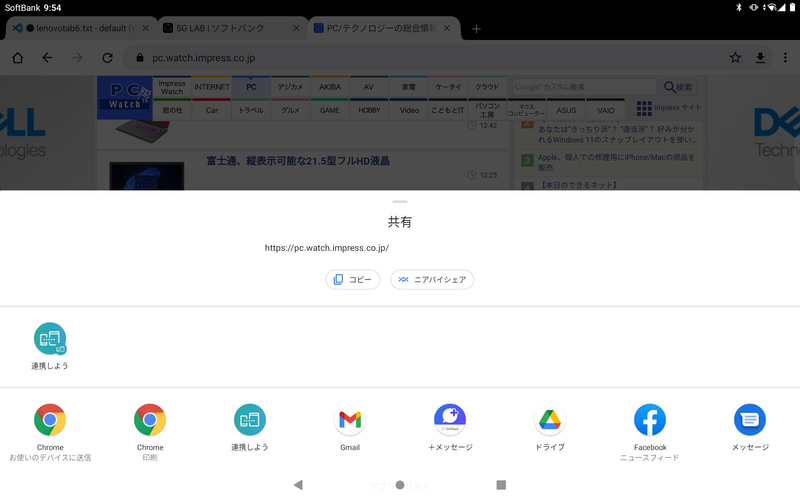Reload the page
The height and width of the screenshot is (500, 800).
(107, 58)
